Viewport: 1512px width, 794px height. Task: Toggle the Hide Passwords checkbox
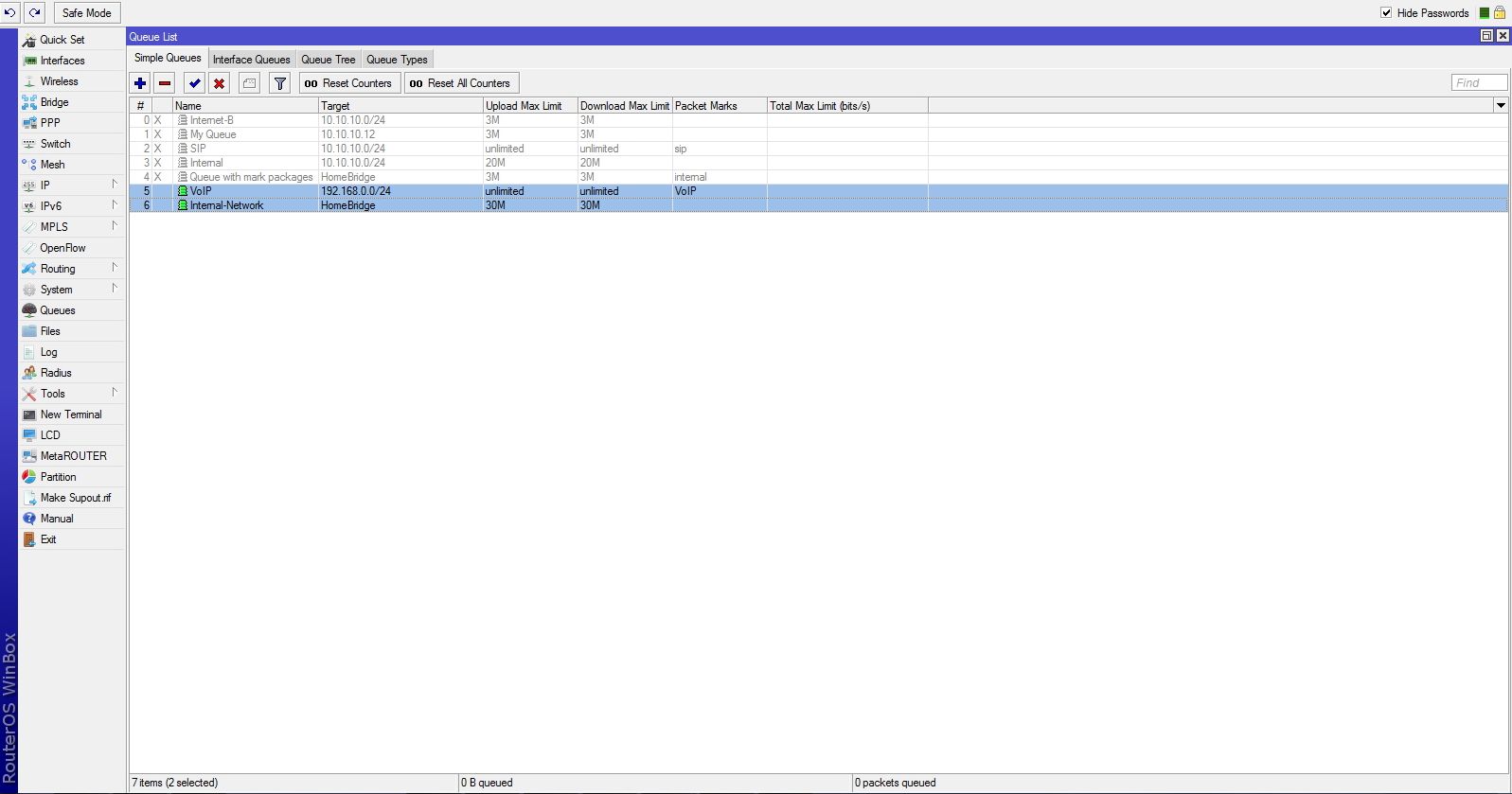pos(1386,12)
